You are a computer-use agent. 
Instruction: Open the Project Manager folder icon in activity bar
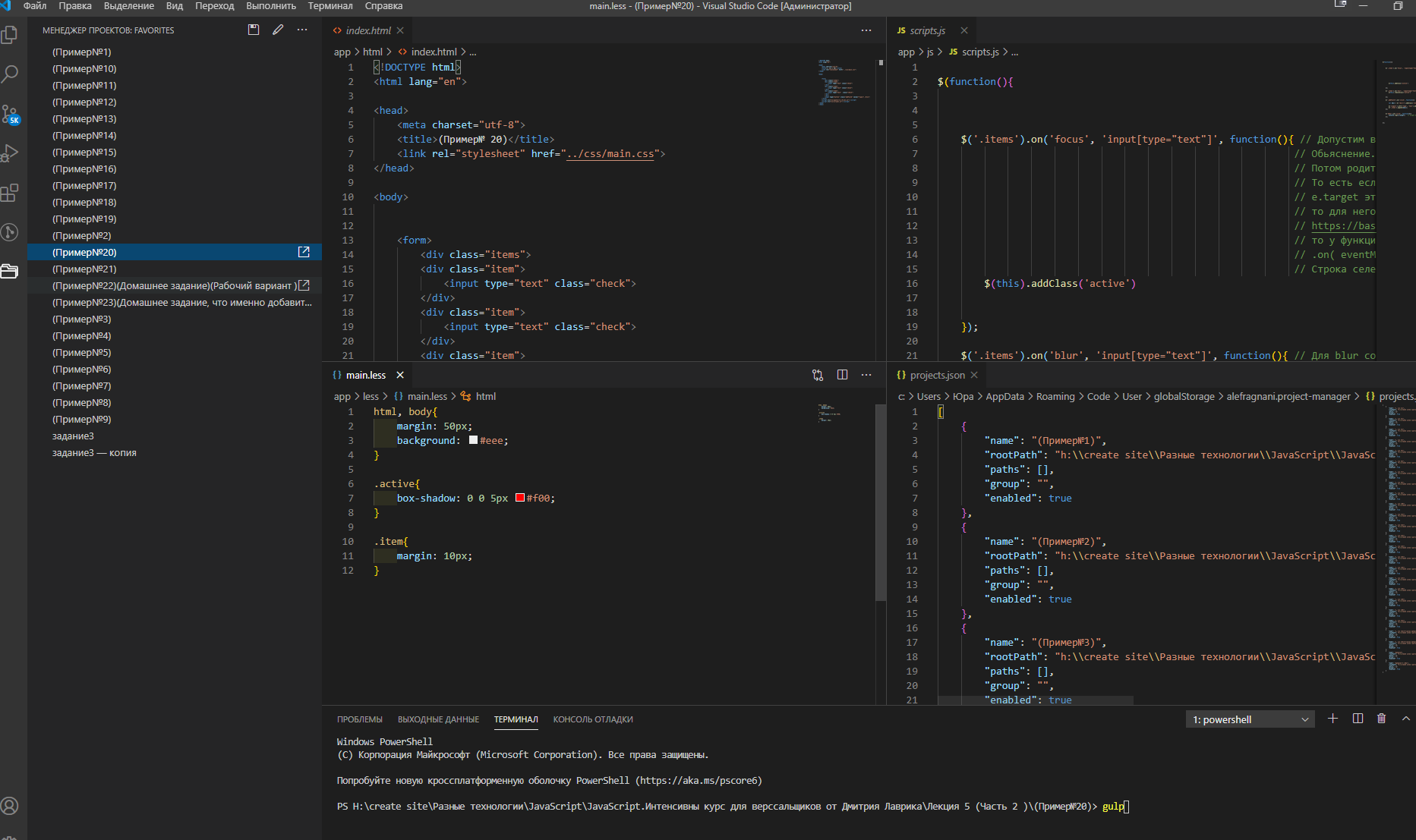coord(10,271)
